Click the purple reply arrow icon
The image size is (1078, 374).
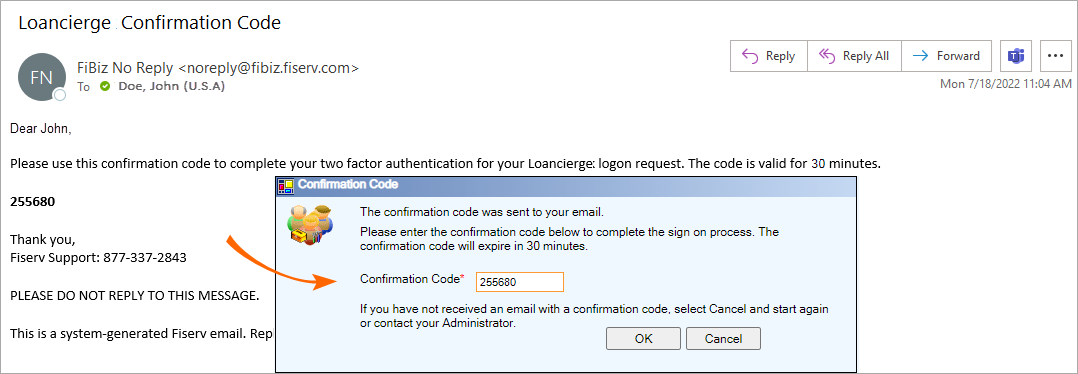tap(750, 56)
